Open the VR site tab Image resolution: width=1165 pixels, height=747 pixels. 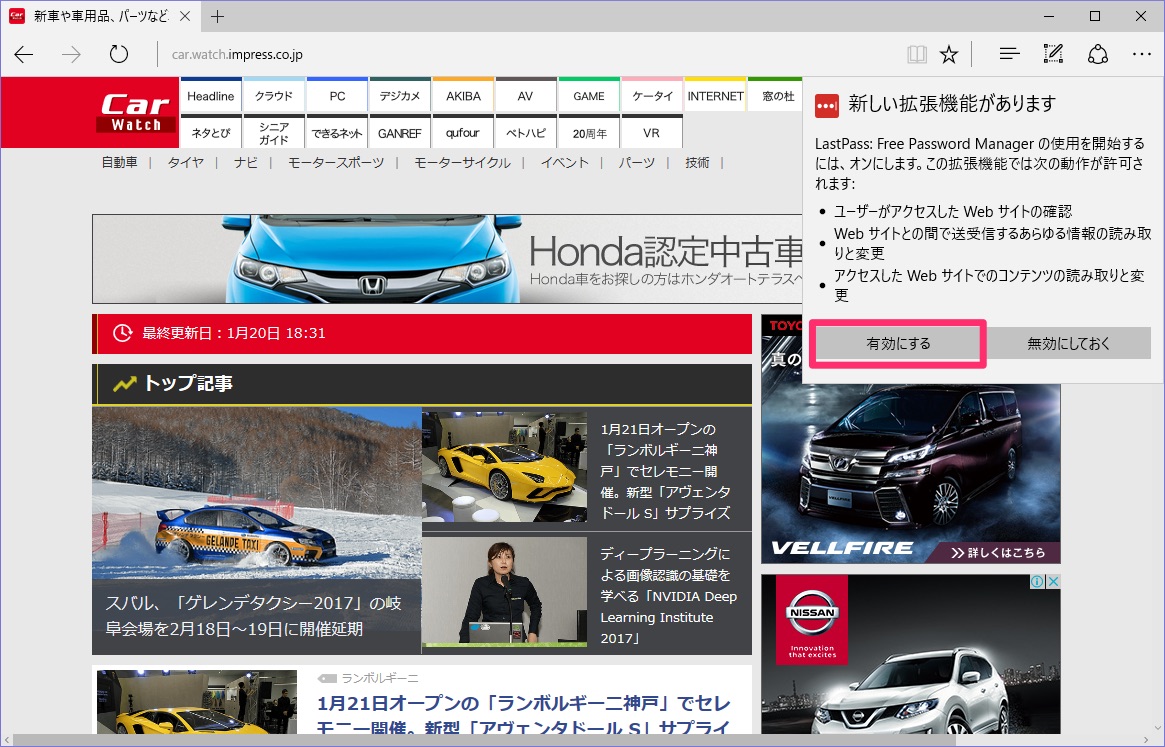click(x=652, y=132)
